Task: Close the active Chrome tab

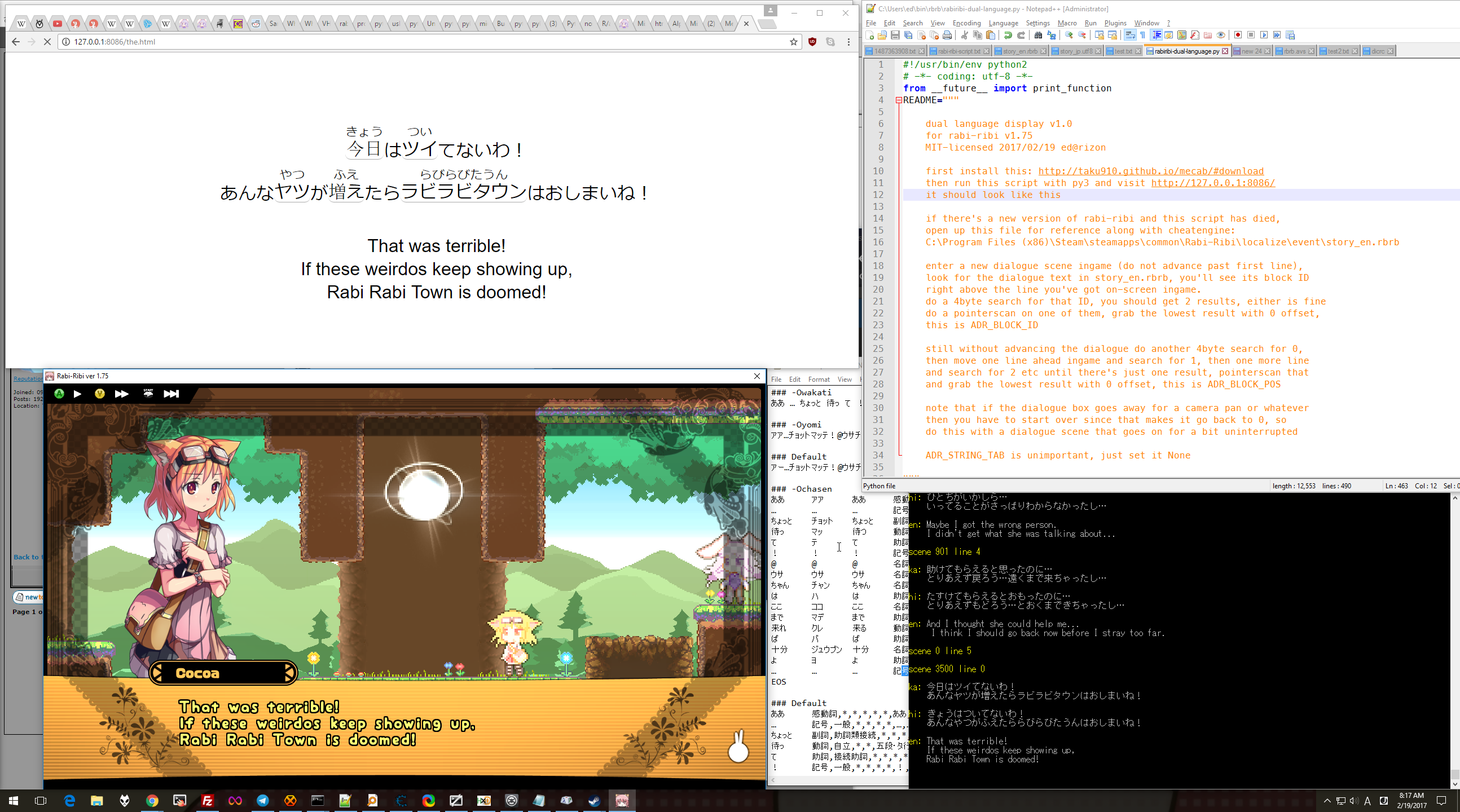Action: coord(746,24)
